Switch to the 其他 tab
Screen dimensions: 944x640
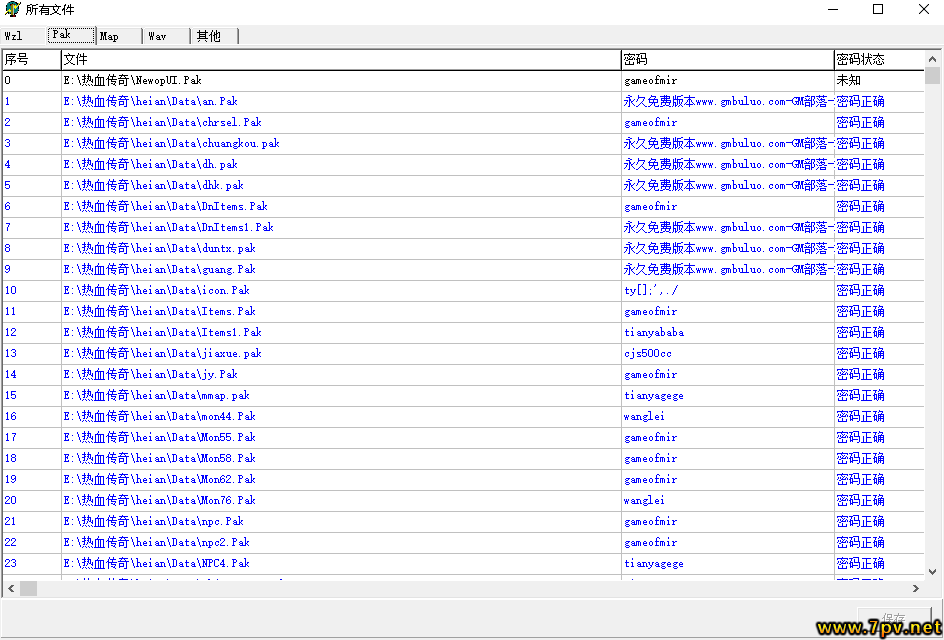(x=209, y=36)
